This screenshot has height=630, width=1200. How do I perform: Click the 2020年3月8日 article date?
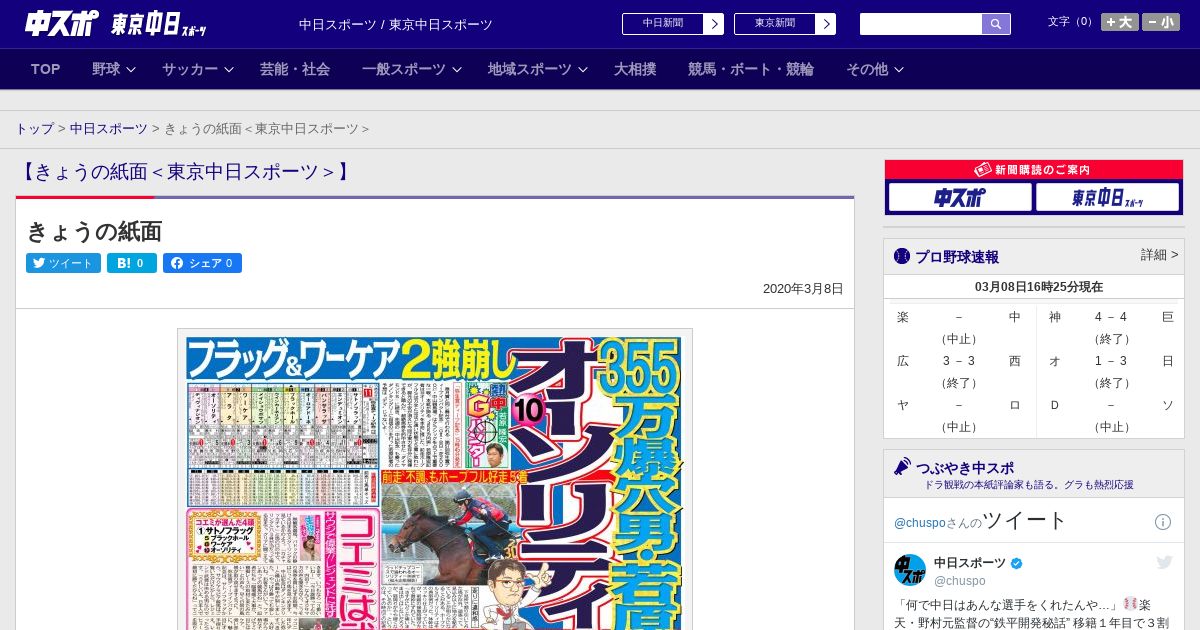803,289
